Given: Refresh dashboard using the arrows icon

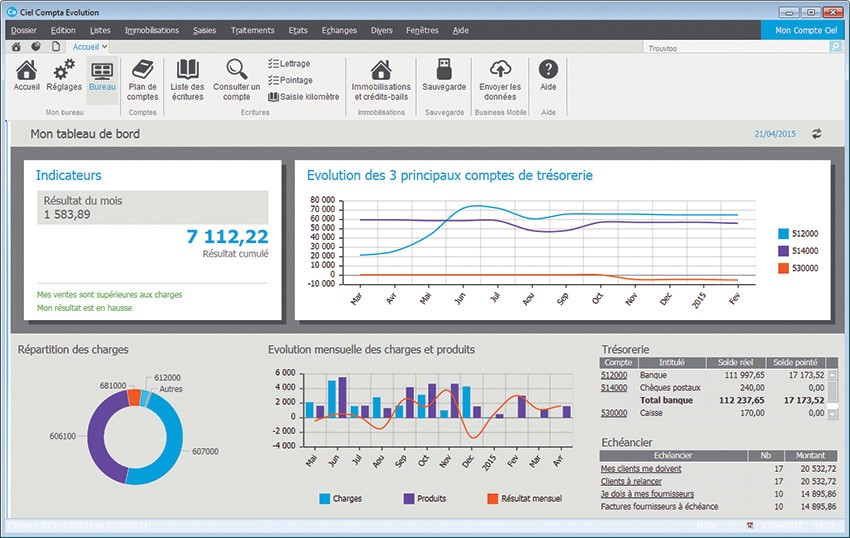Looking at the screenshot, I should tap(816, 134).
